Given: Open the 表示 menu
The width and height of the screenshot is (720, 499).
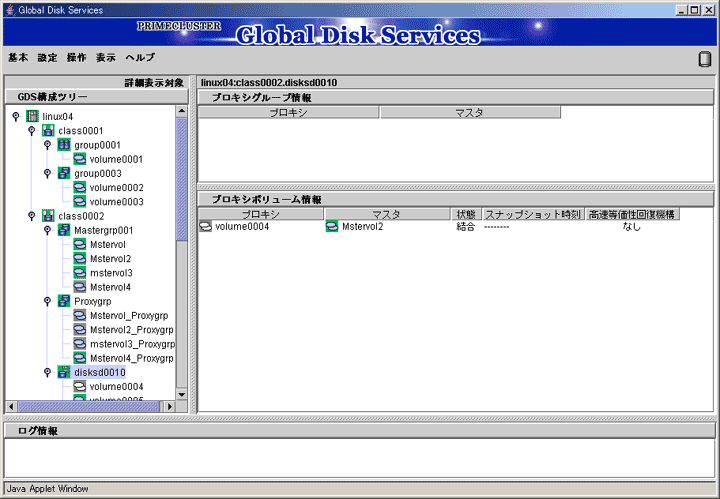Looking at the screenshot, I should click(106, 58).
